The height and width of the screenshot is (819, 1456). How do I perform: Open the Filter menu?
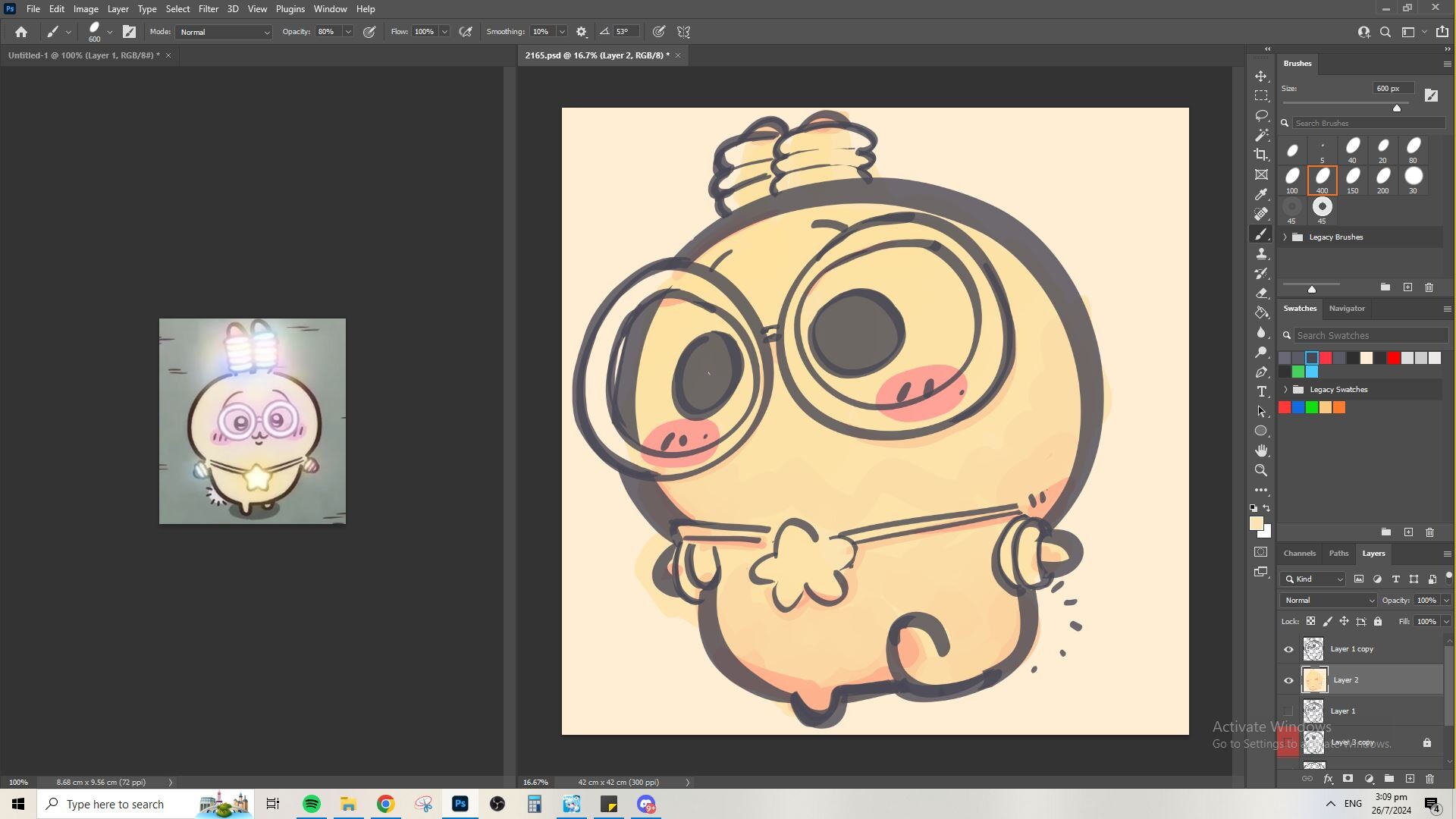pos(209,9)
